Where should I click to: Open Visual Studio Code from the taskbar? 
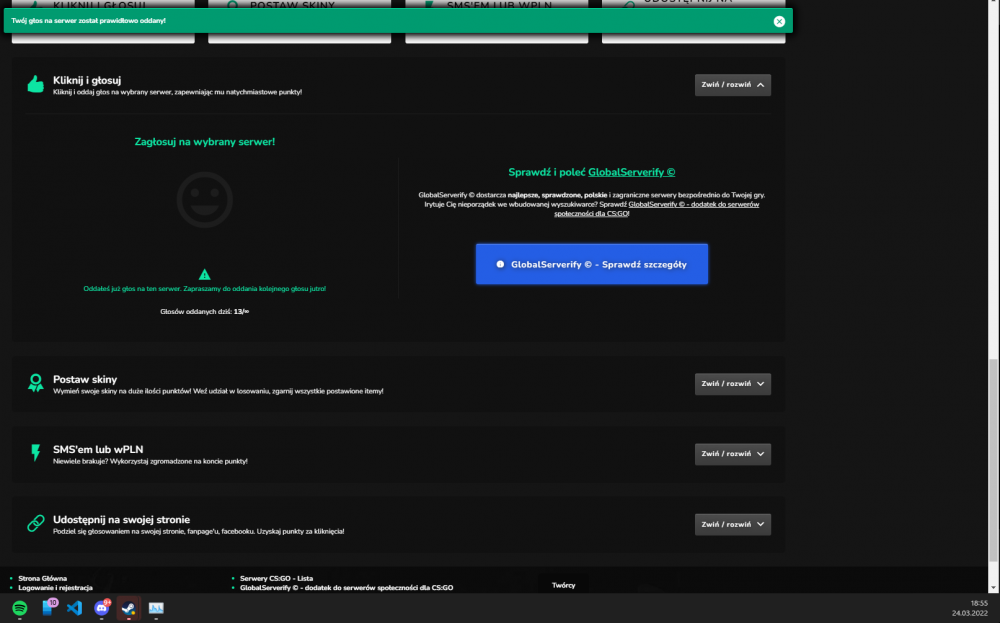[x=75, y=608]
